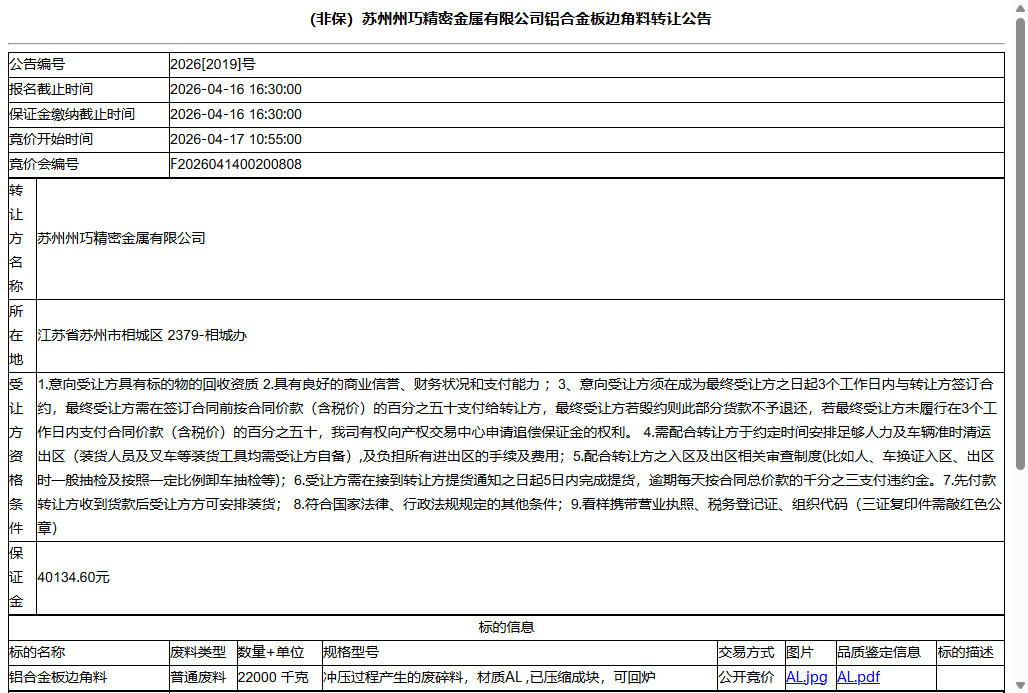Click the vertical 保证金 label
This screenshot has height=693, width=1028.
tap(16, 578)
